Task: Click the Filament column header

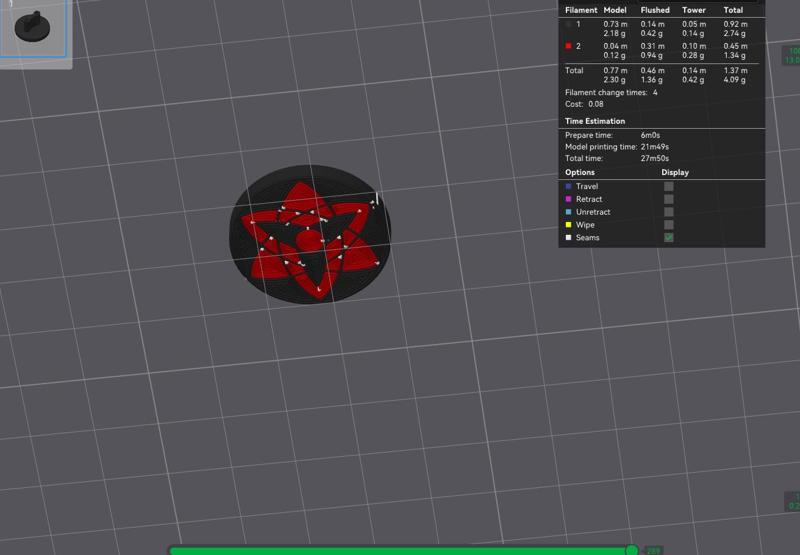Action: [581, 10]
